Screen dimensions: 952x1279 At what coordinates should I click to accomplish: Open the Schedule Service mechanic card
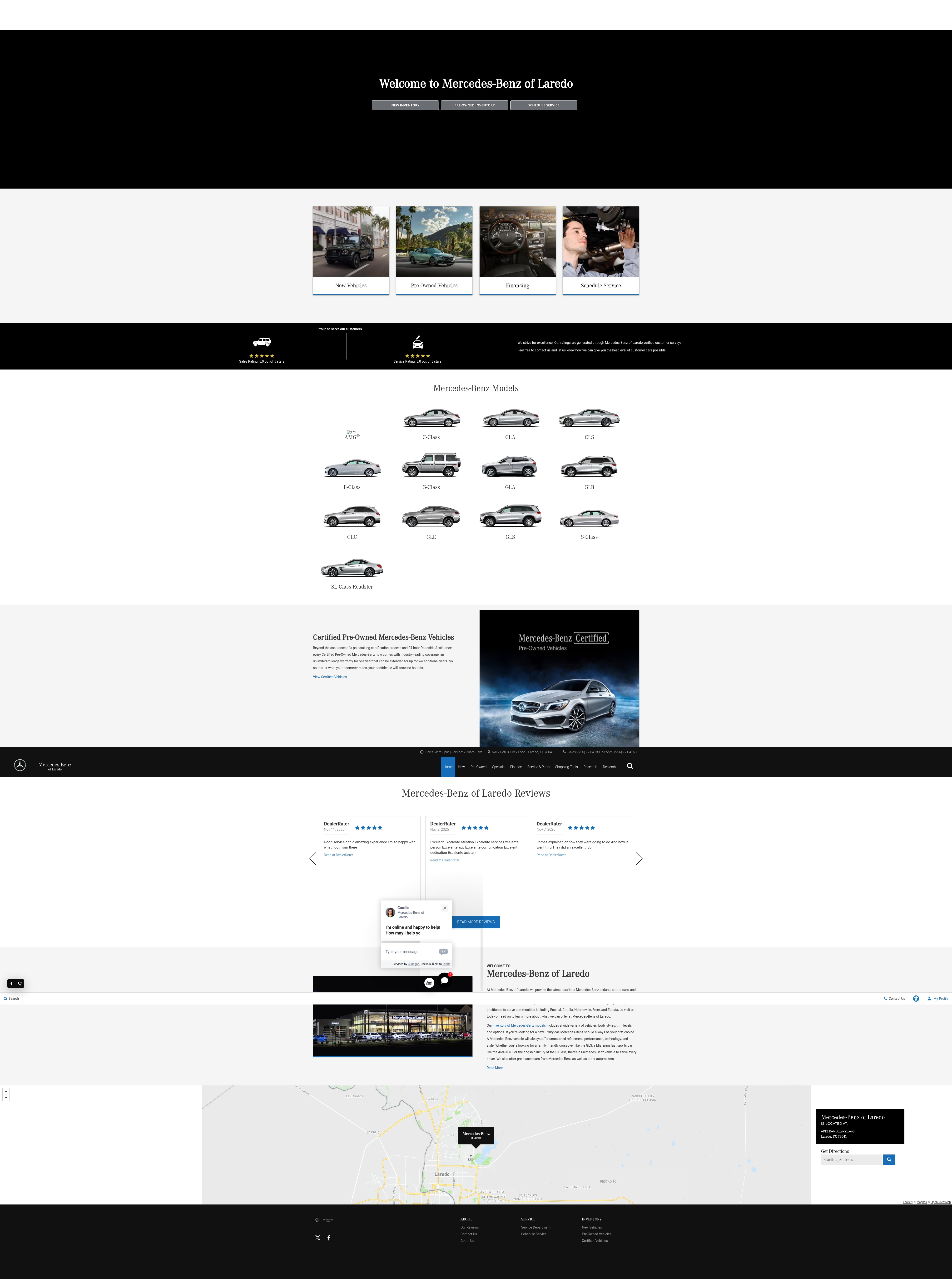(x=600, y=250)
